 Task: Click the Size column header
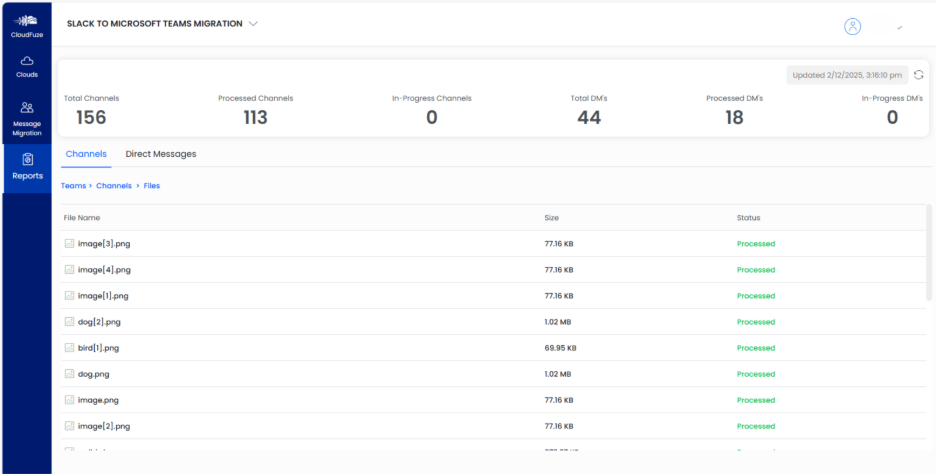(x=552, y=218)
